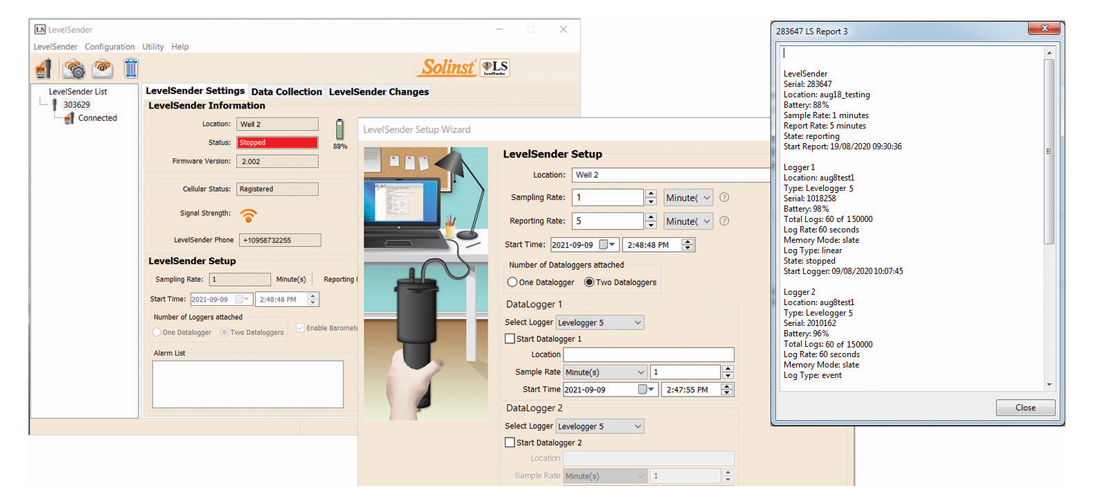Click the Sampling Rate stepper in wizard
Viewport: 1100px width, 497px height.
tap(651, 198)
